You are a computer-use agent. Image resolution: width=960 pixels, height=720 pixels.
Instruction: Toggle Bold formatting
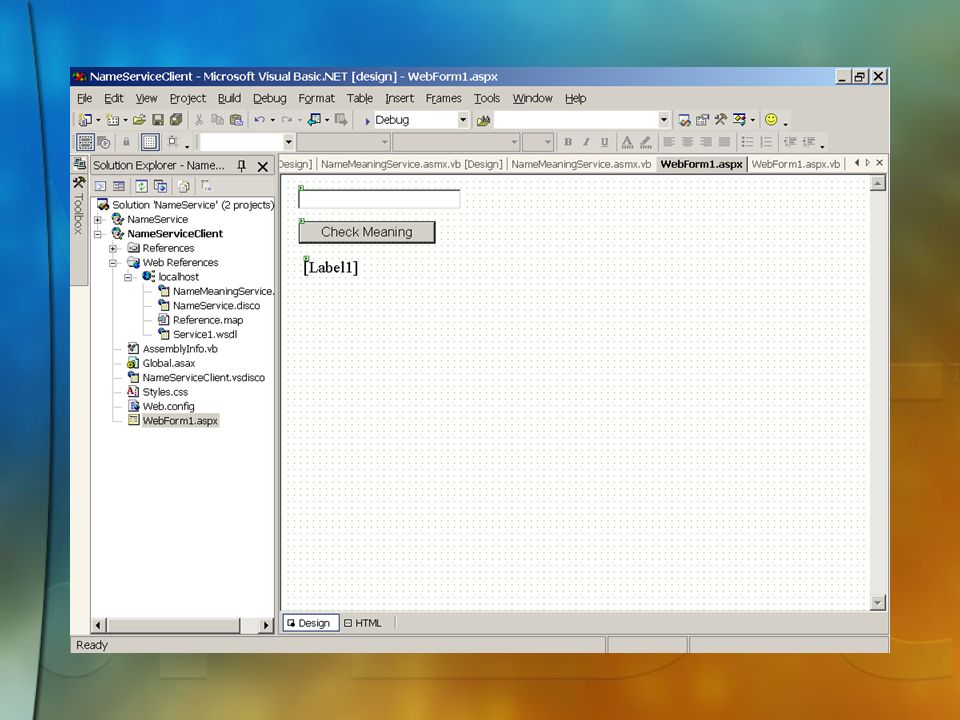click(568, 142)
